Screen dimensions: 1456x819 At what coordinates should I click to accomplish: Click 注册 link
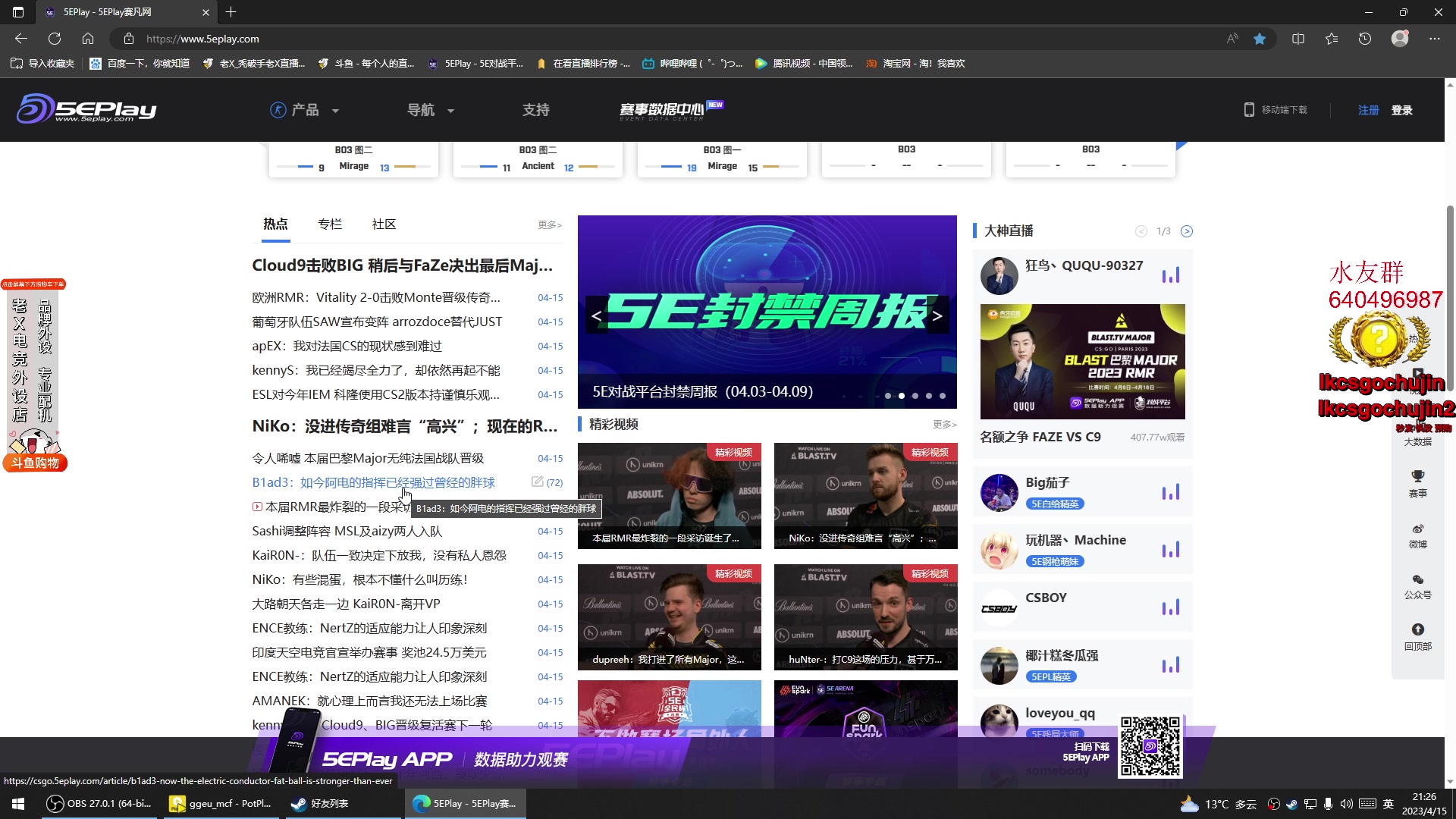coord(1368,110)
